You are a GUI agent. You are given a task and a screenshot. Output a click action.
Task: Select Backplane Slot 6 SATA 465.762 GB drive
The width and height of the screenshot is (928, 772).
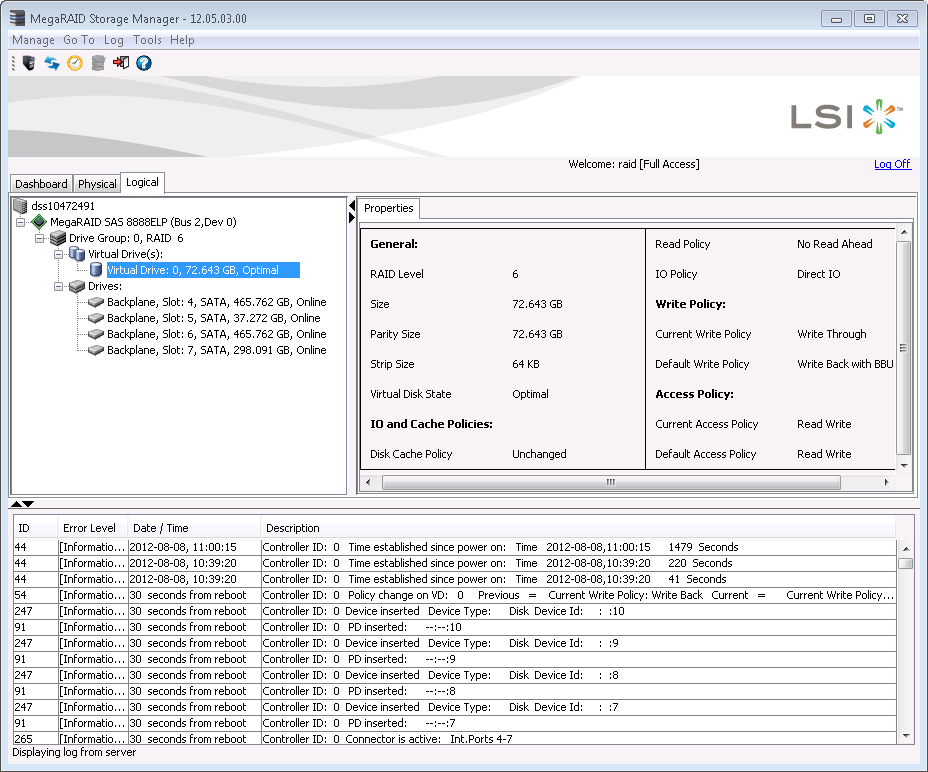click(x=217, y=334)
